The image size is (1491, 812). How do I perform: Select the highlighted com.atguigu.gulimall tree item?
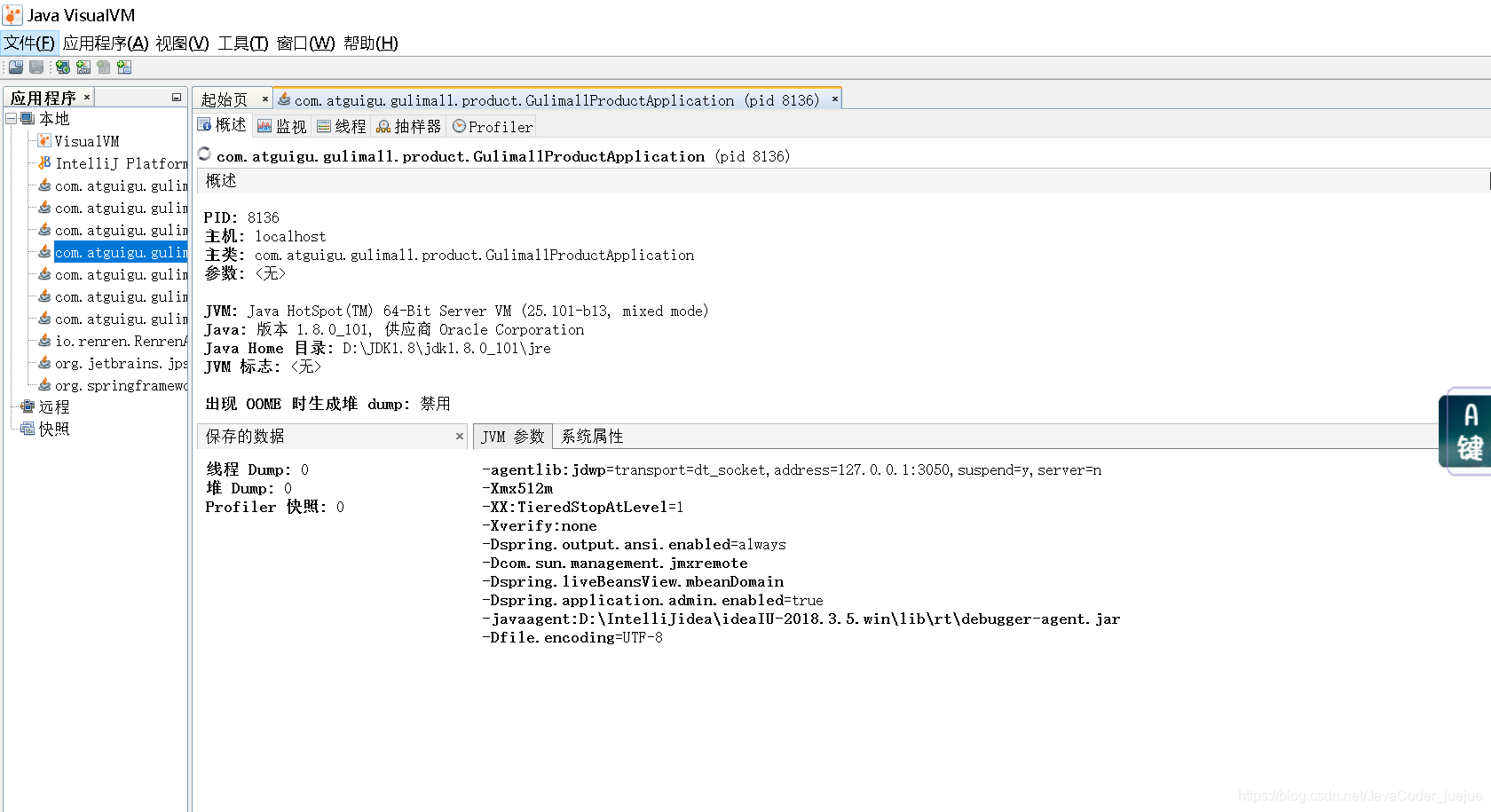point(122,252)
